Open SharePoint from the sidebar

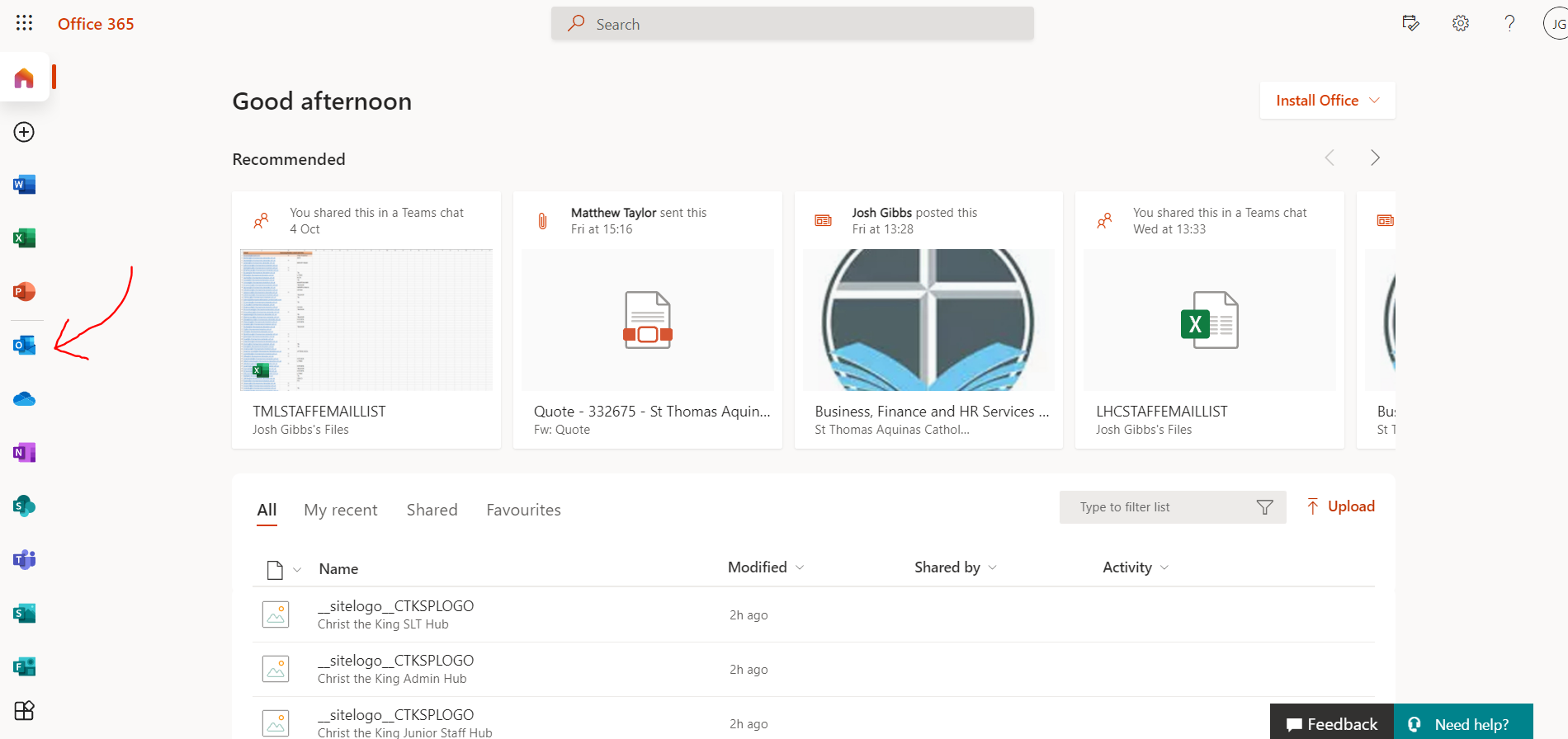click(x=24, y=506)
